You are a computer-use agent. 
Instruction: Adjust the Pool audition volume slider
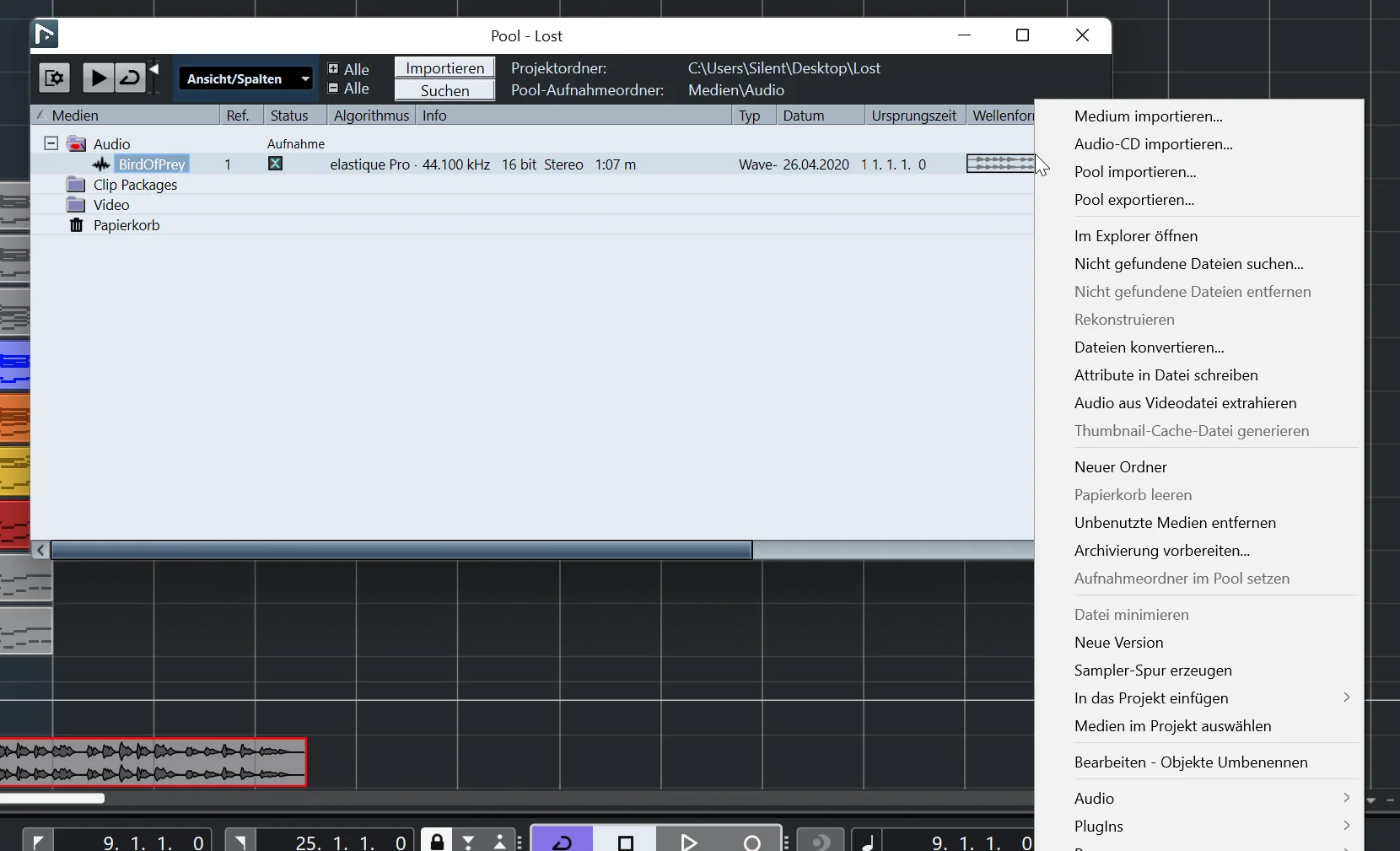pos(154,77)
